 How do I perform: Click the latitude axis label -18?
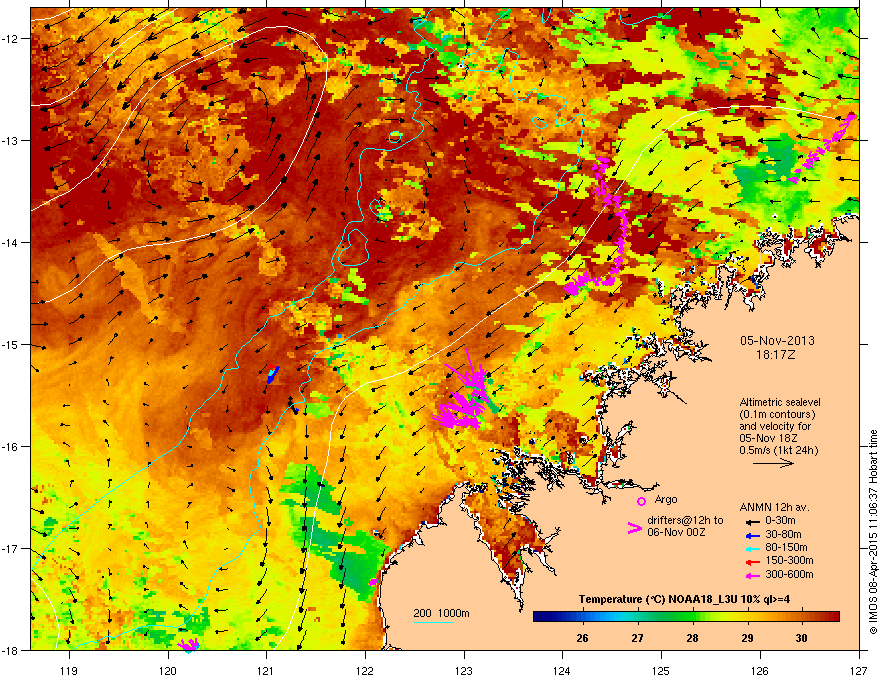(10, 650)
